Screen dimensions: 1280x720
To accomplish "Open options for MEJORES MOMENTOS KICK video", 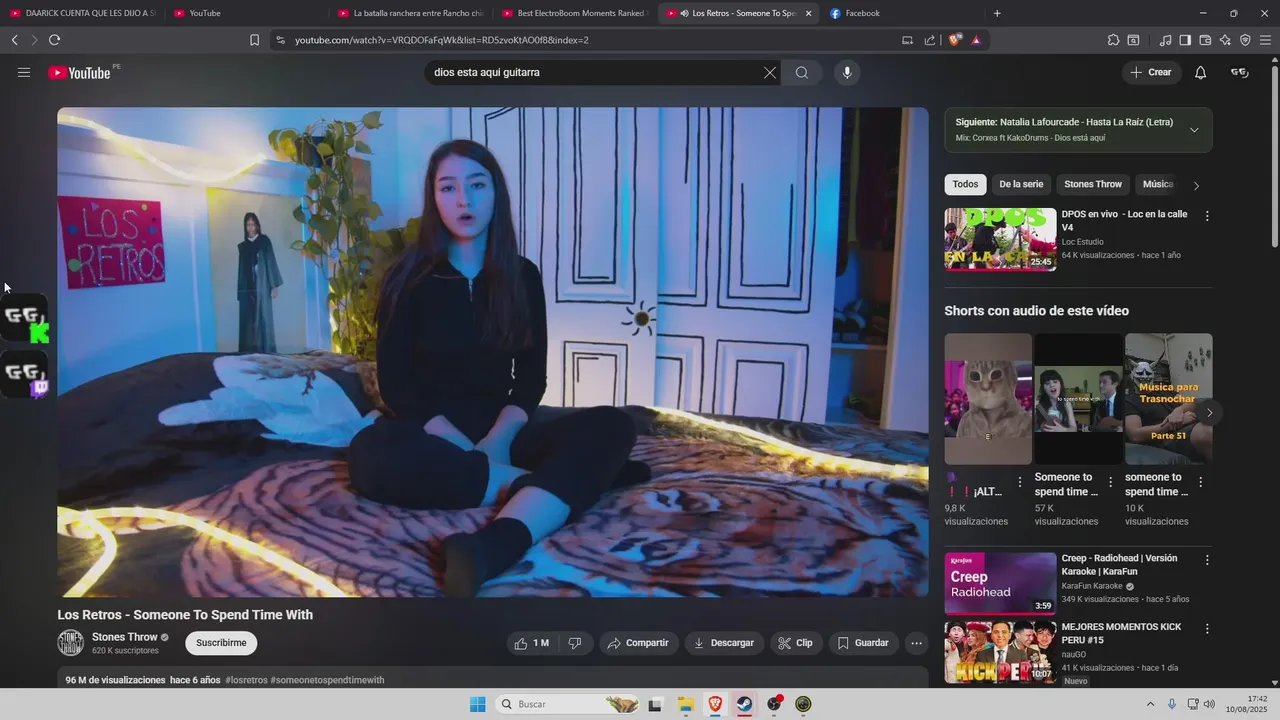I will (1207, 629).
